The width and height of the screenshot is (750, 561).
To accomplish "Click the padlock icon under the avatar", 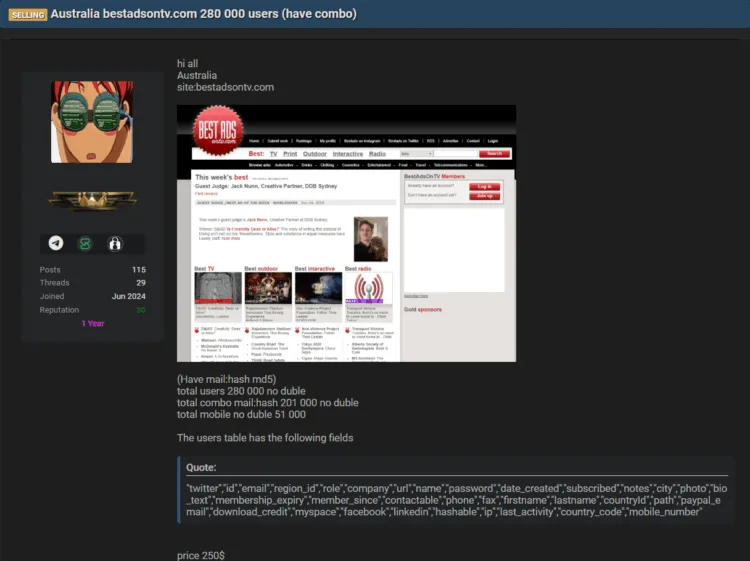I will pos(115,244).
